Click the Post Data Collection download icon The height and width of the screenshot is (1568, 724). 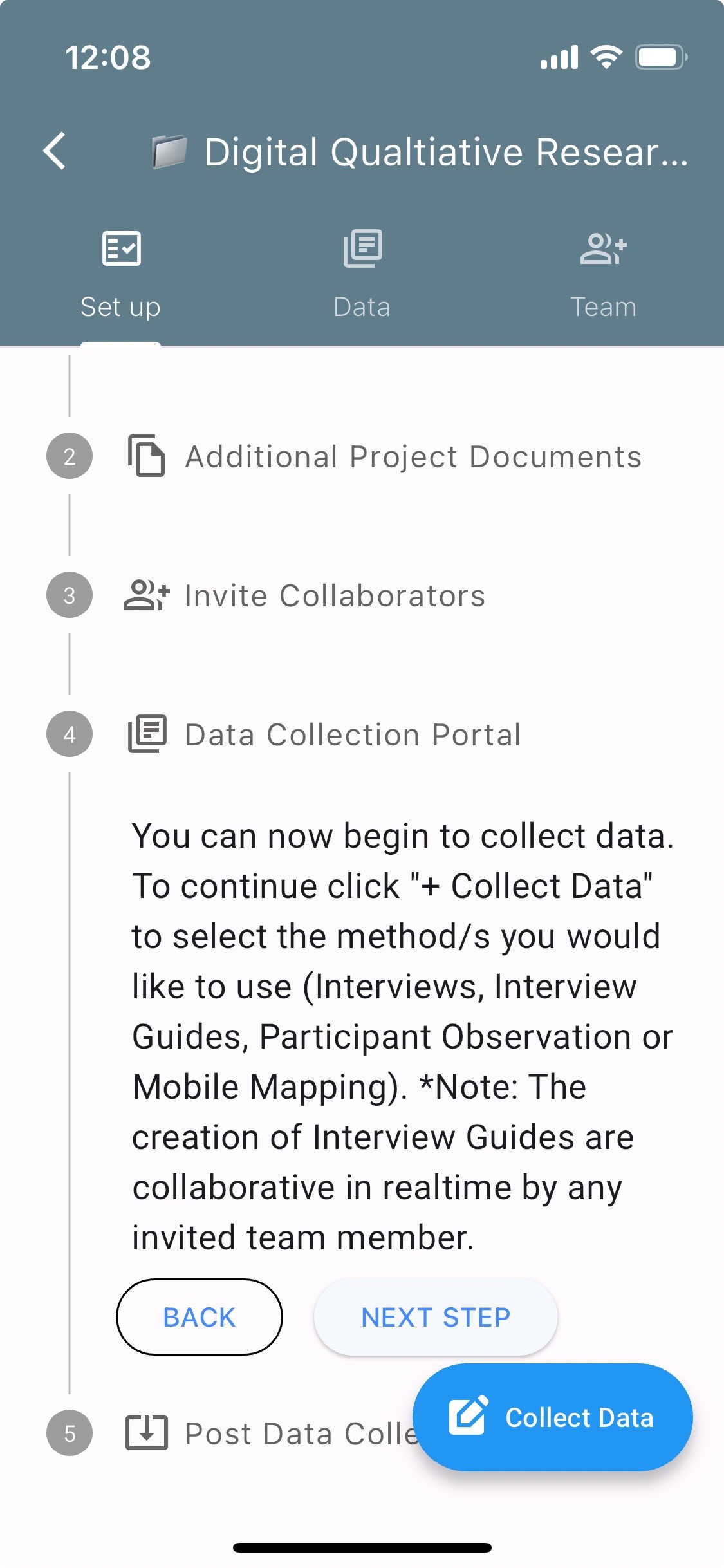[147, 1433]
